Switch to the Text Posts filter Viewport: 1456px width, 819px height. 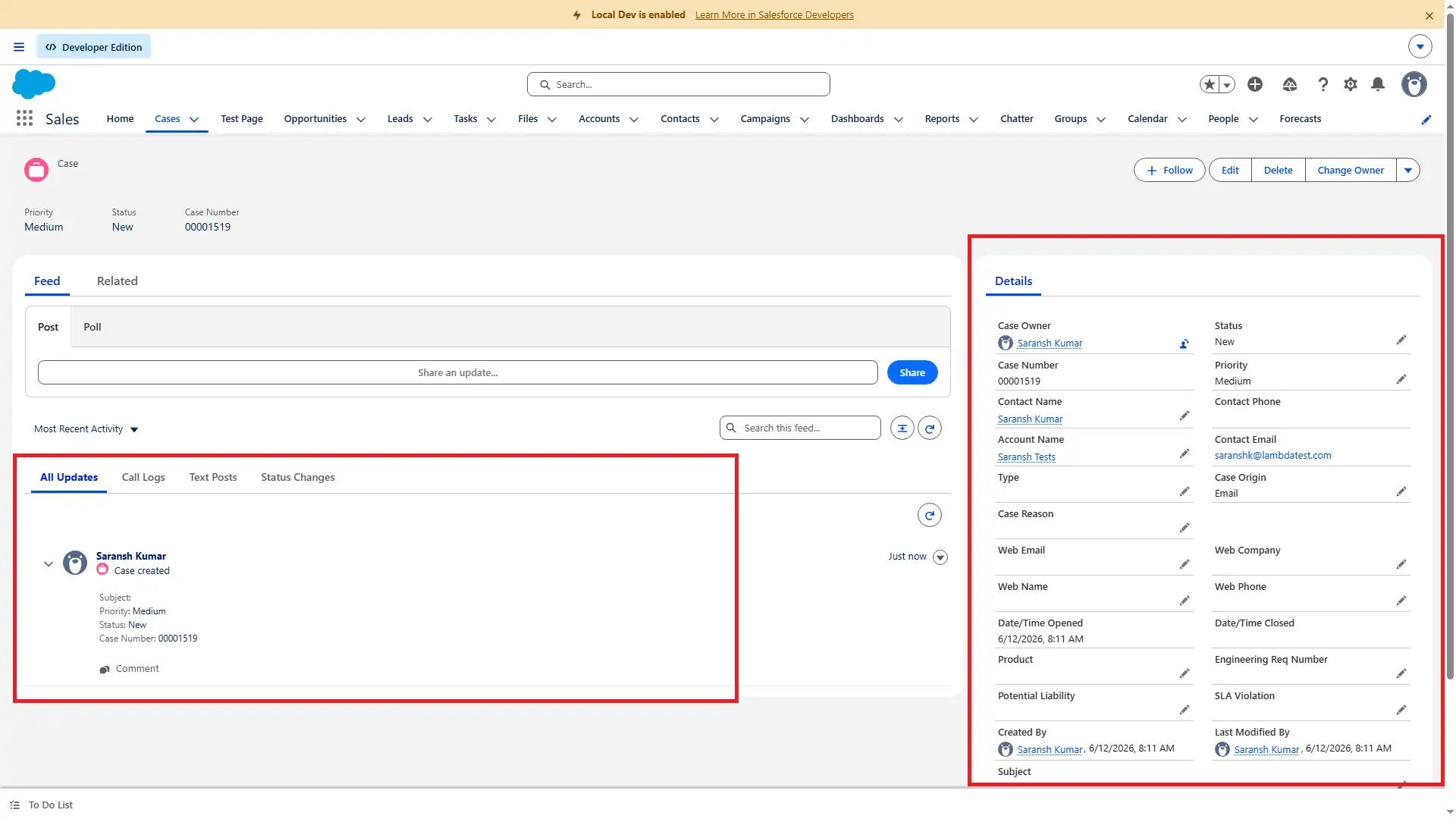coord(213,478)
